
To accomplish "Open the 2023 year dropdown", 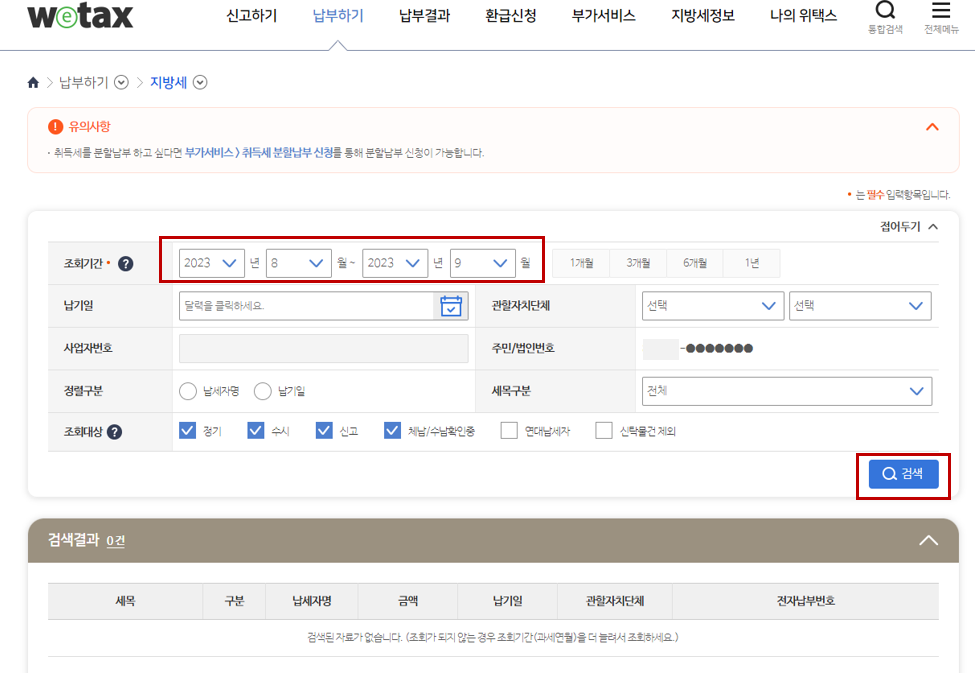I will [210, 263].
